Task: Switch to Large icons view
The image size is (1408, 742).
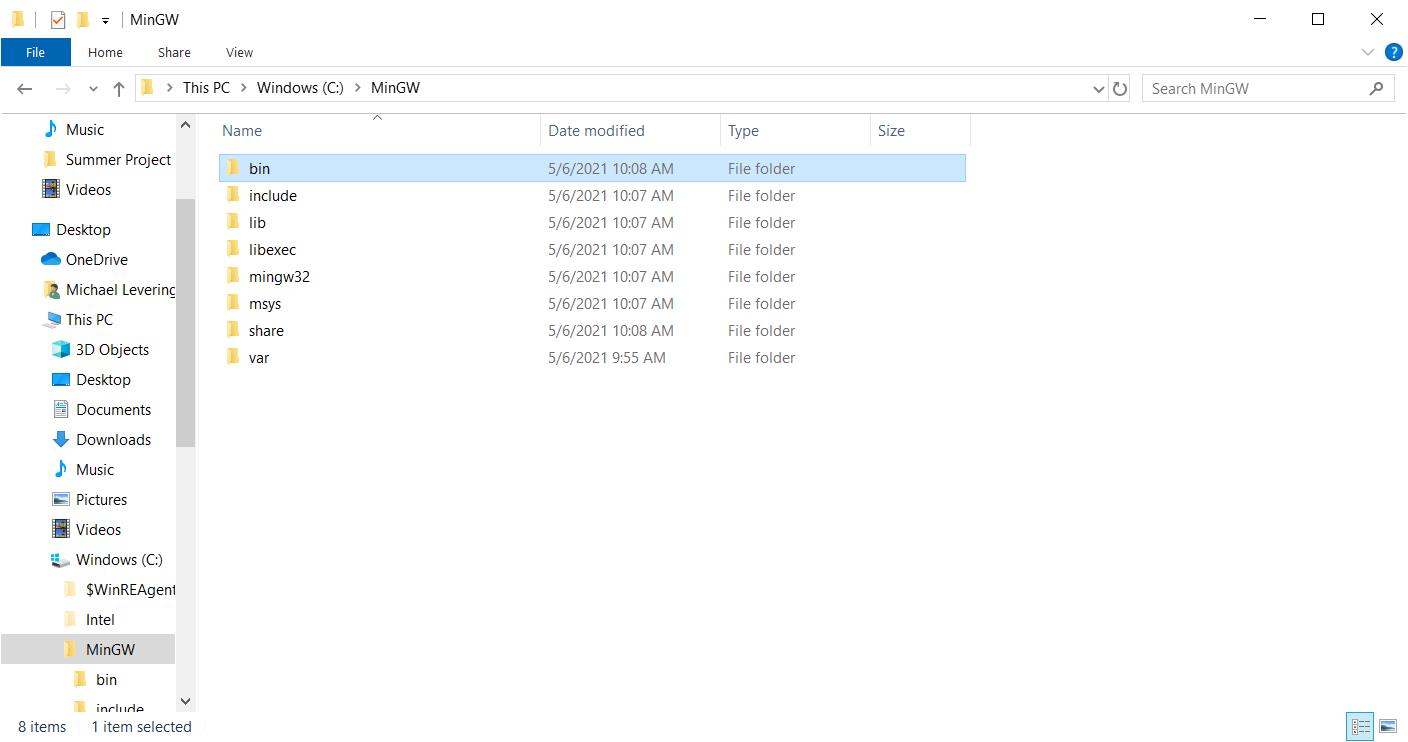Action: [1388, 727]
